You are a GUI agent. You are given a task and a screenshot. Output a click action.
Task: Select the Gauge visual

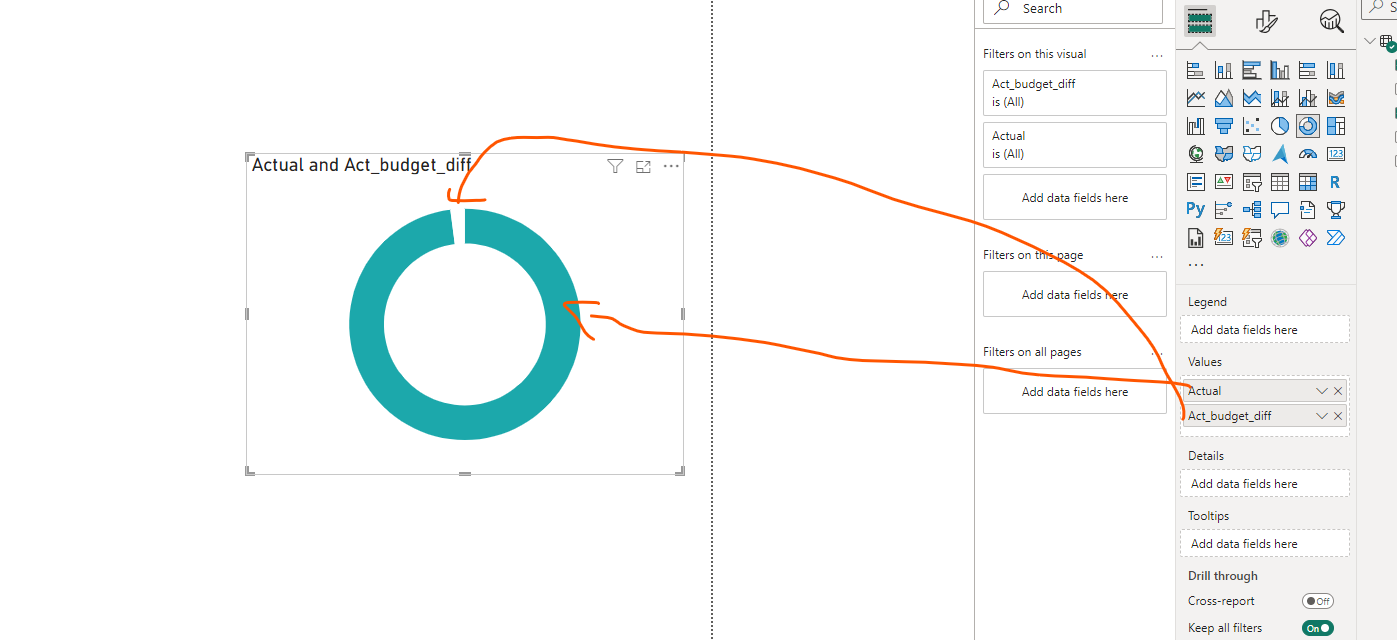point(1307,154)
